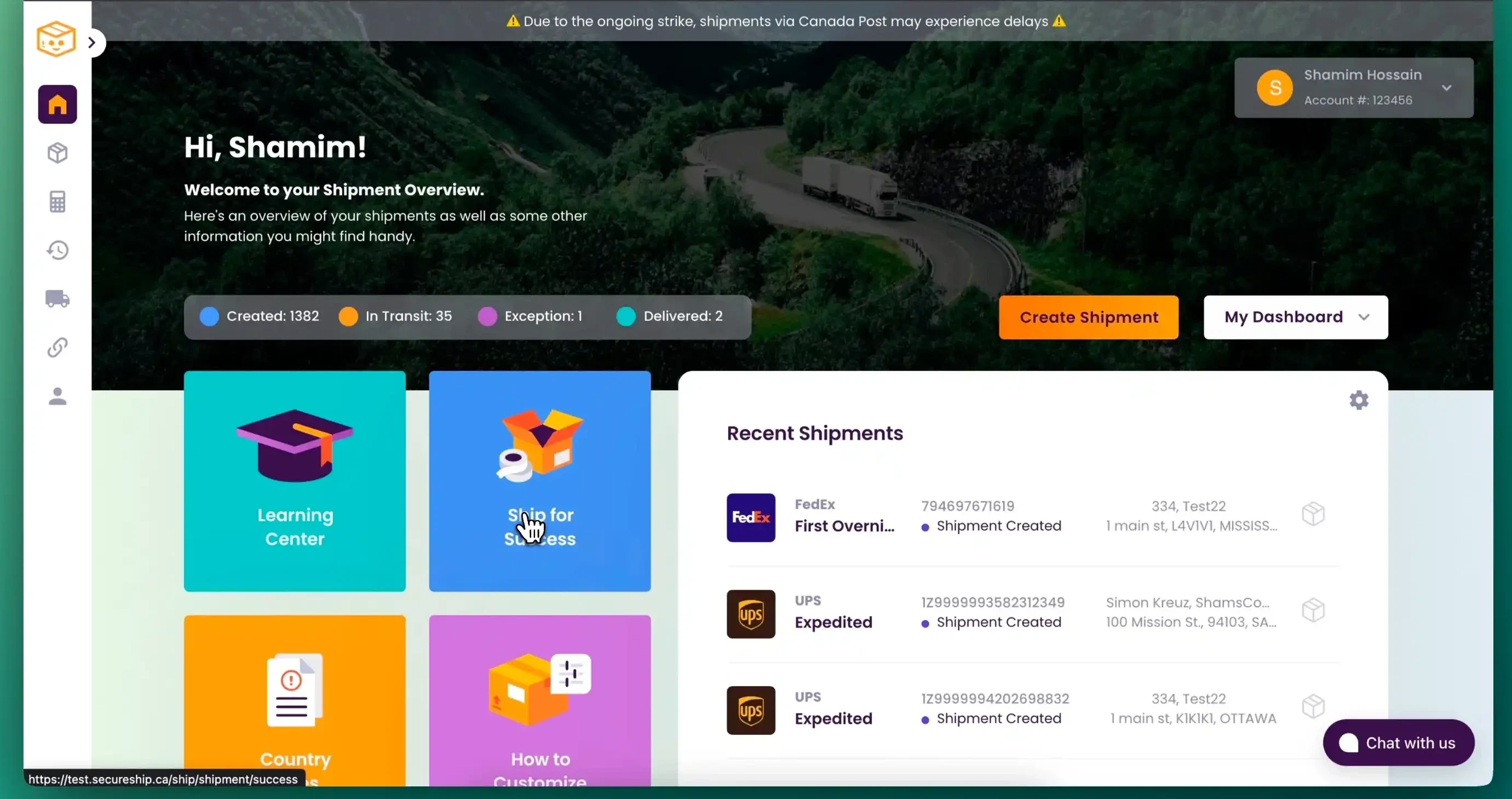This screenshot has width=1512, height=799.
Task: Click the delivery truck icon in the sidebar
Action: [57, 299]
